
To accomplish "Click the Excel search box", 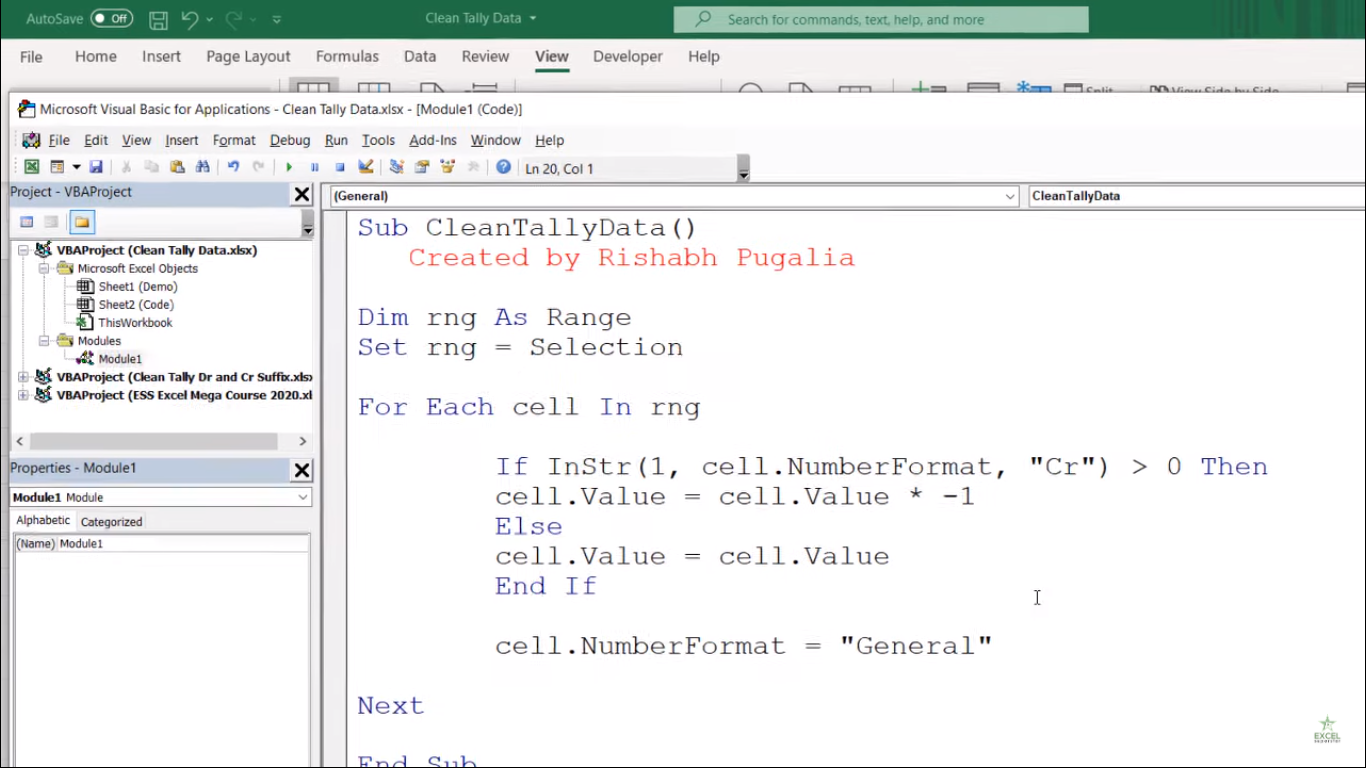I will click(x=881, y=19).
